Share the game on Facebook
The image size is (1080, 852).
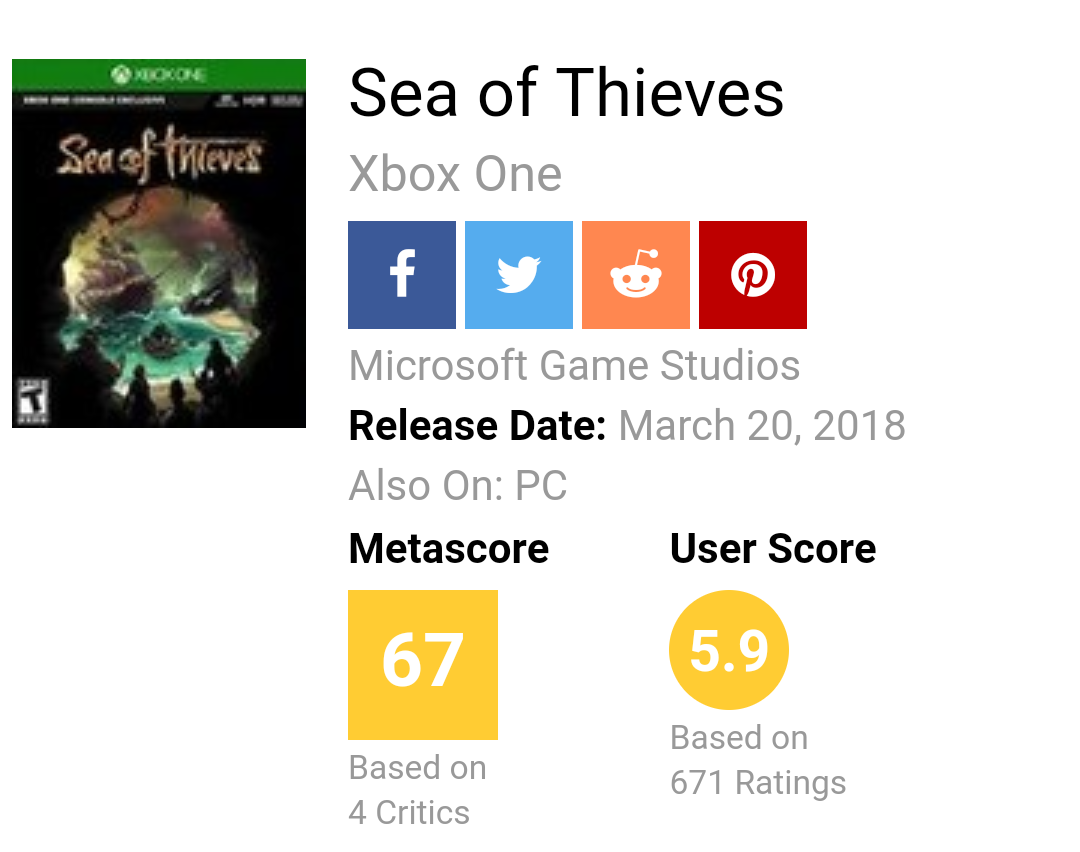click(402, 275)
